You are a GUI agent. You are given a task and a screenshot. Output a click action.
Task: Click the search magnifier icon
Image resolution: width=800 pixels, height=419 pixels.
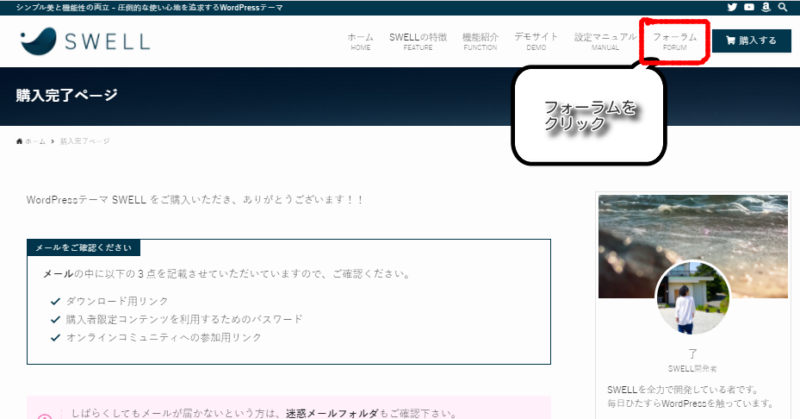[x=783, y=7]
